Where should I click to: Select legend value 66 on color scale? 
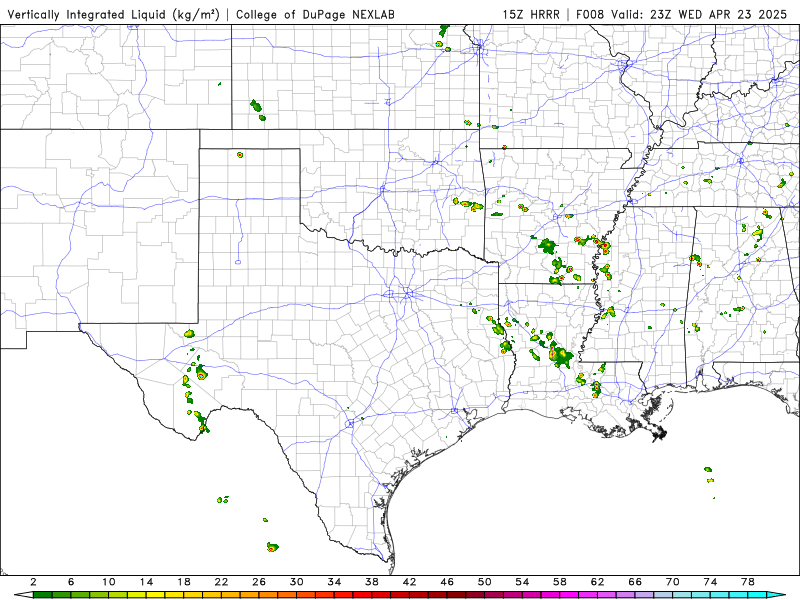[635, 582]
